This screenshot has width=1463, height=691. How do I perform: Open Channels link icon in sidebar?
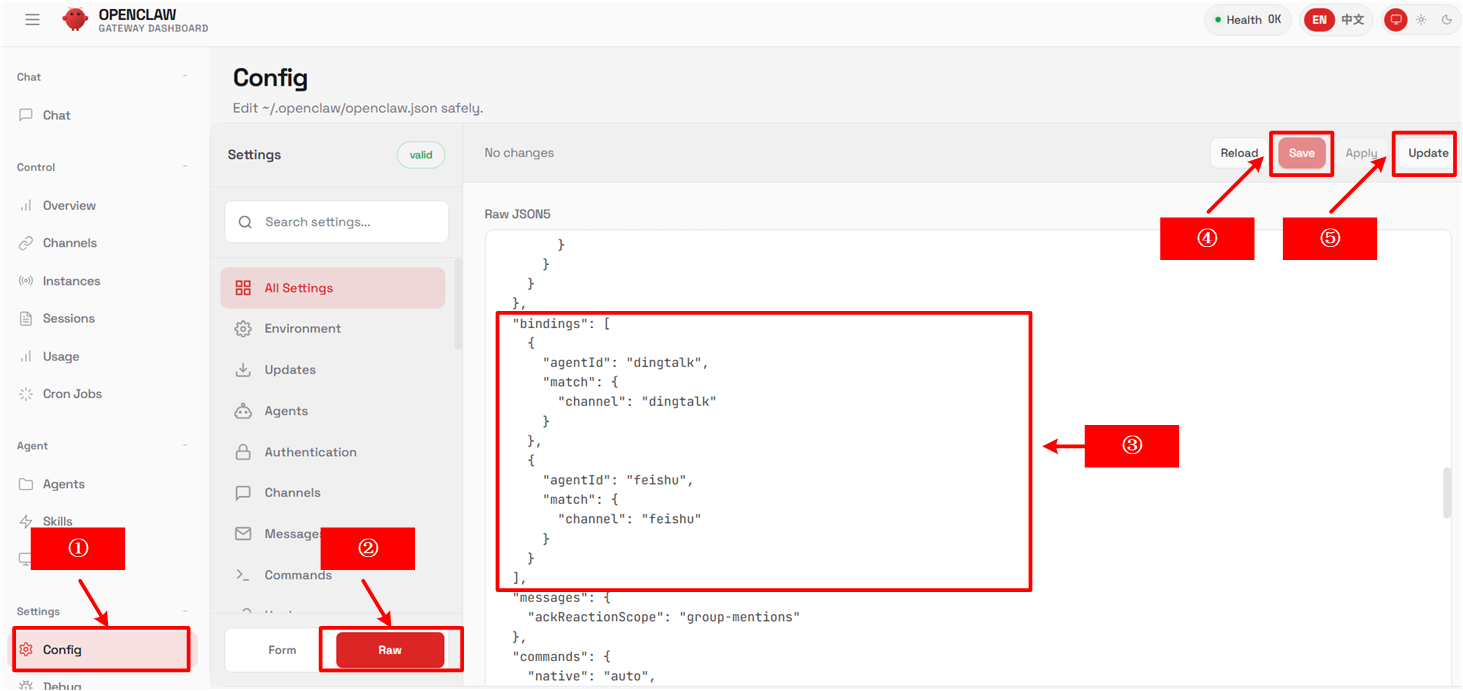26,243
